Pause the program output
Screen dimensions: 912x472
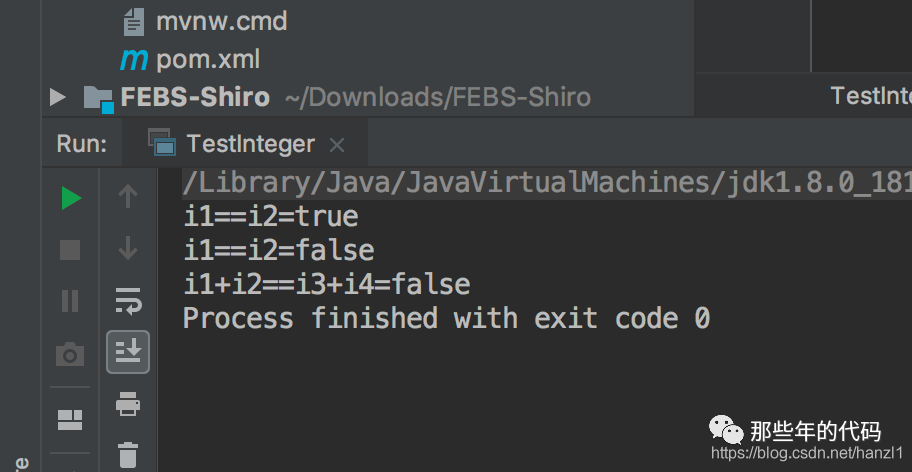70,301
